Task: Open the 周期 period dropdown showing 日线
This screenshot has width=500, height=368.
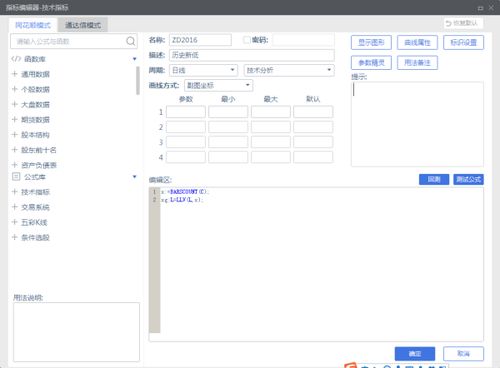Action: pos(203,70)
